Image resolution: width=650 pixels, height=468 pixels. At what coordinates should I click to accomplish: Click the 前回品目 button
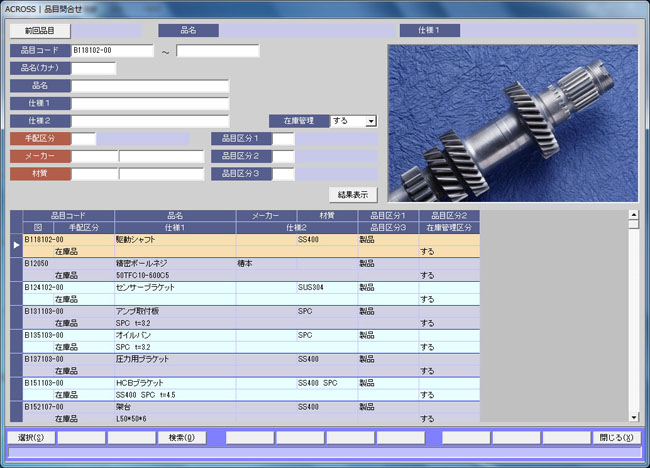tap(41, 31)
